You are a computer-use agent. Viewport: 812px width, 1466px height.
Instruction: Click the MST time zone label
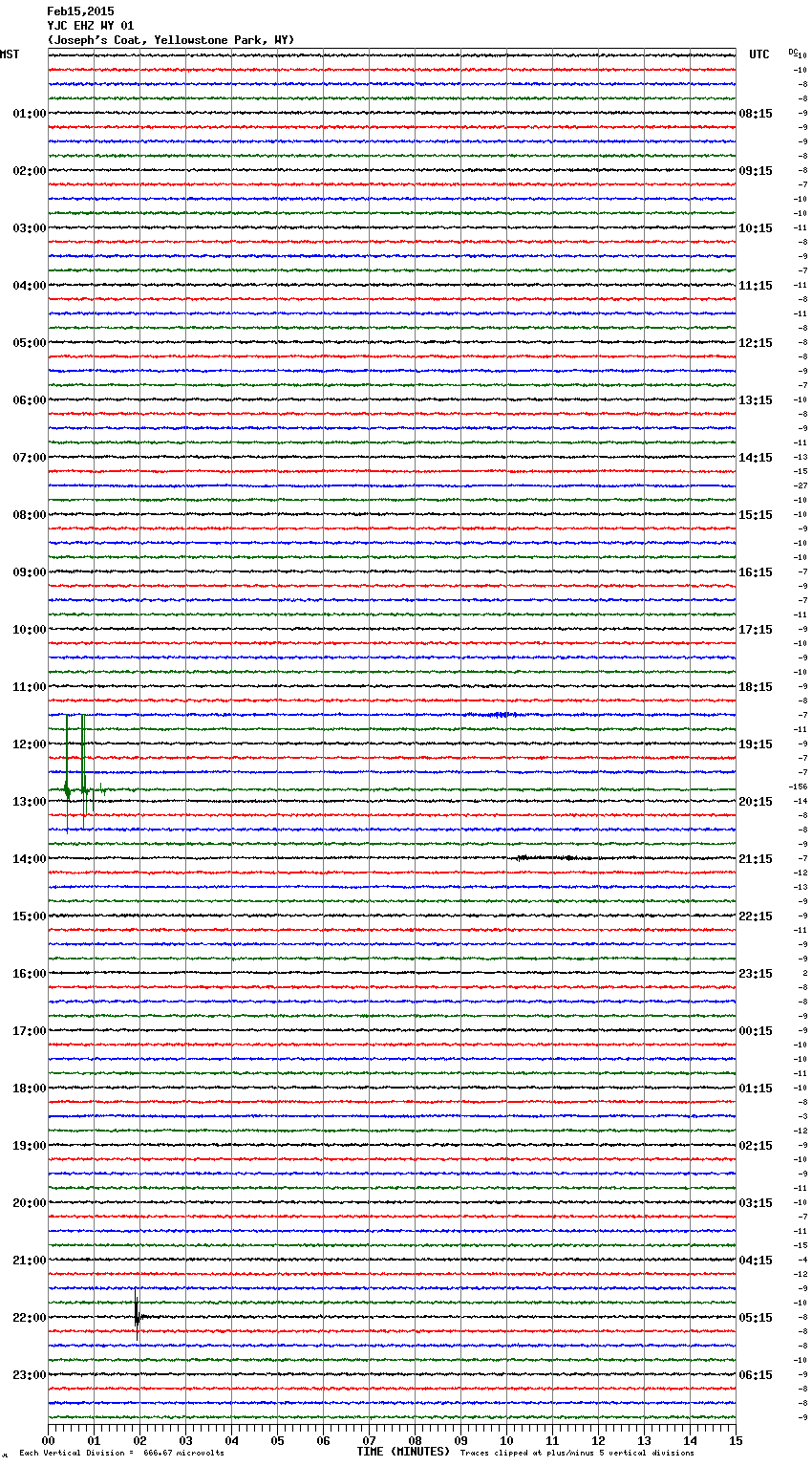[10, 54]
